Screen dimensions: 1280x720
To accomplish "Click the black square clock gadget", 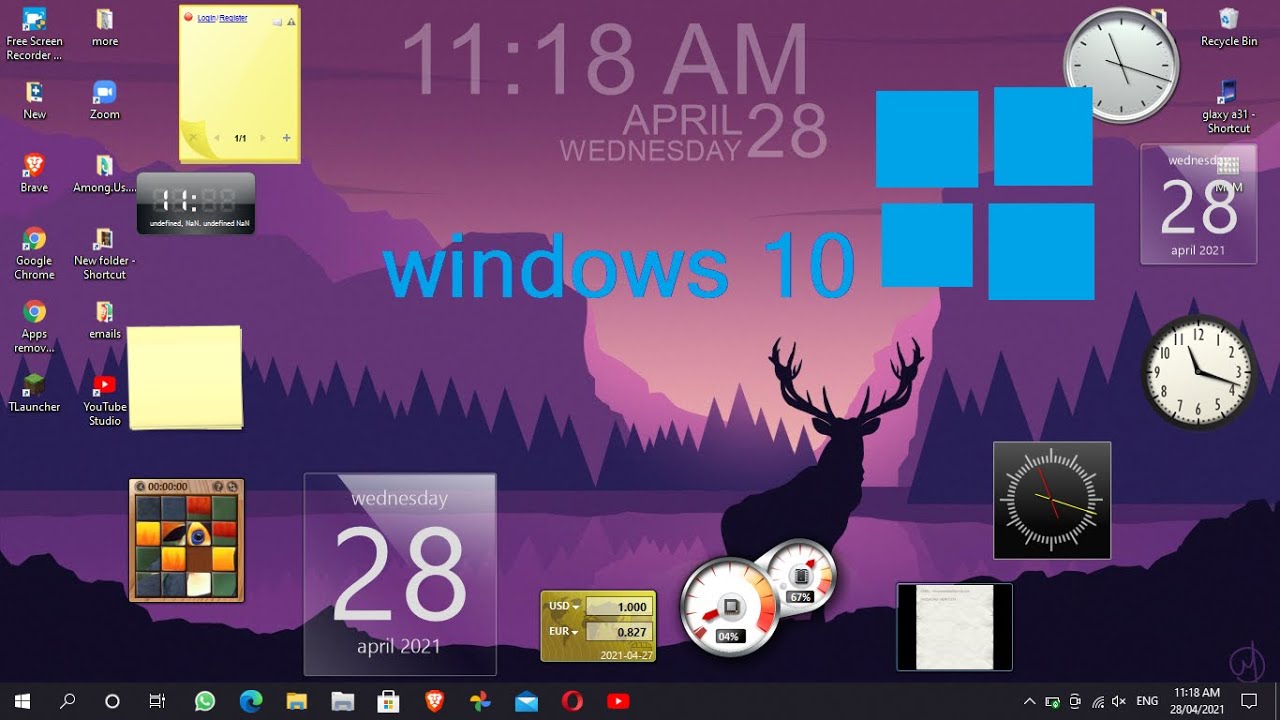I will (x=1052, y=500).
